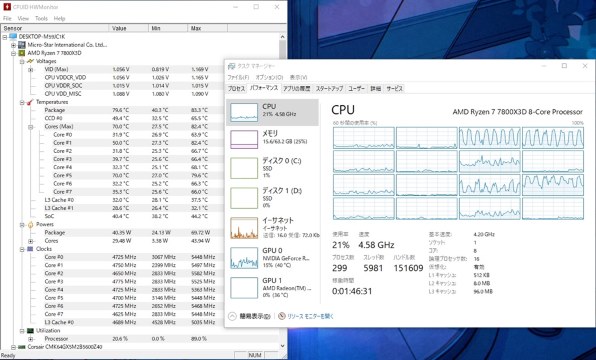Click the Corsair memory module icon
Screen dimensions: 596x360
tap(22, 347)
